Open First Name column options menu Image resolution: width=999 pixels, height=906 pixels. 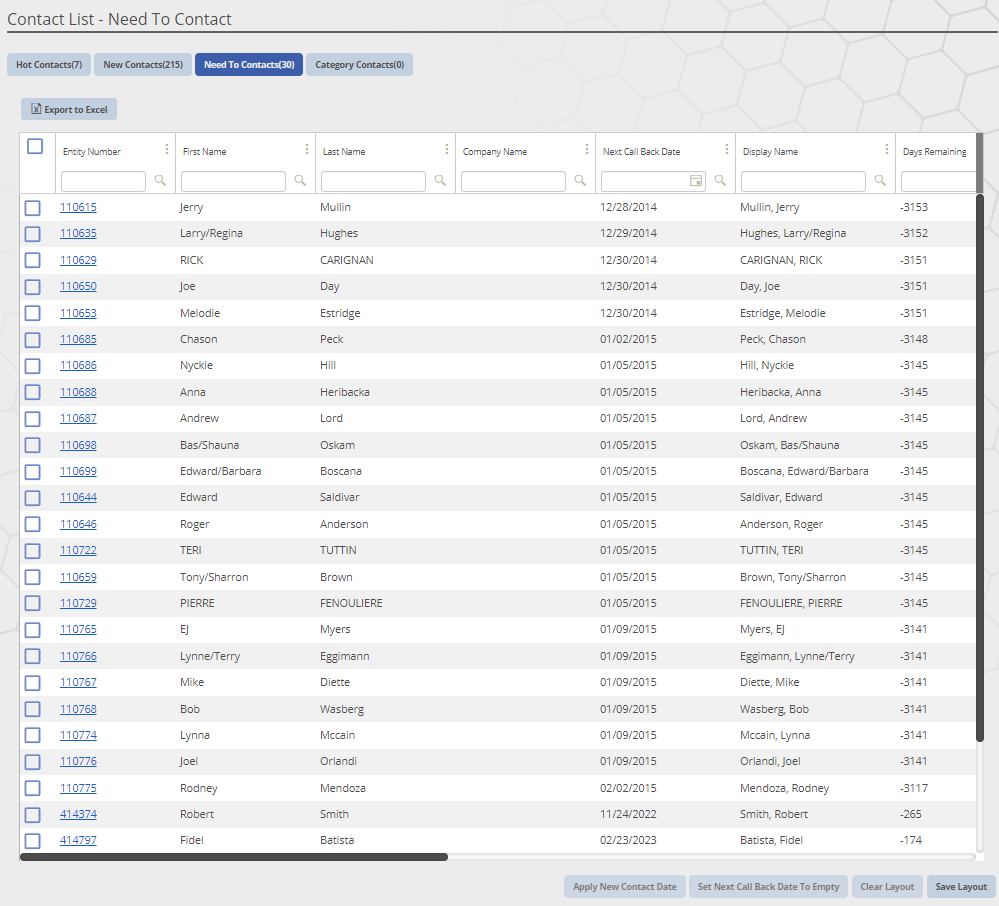click(x=307, y=149)
